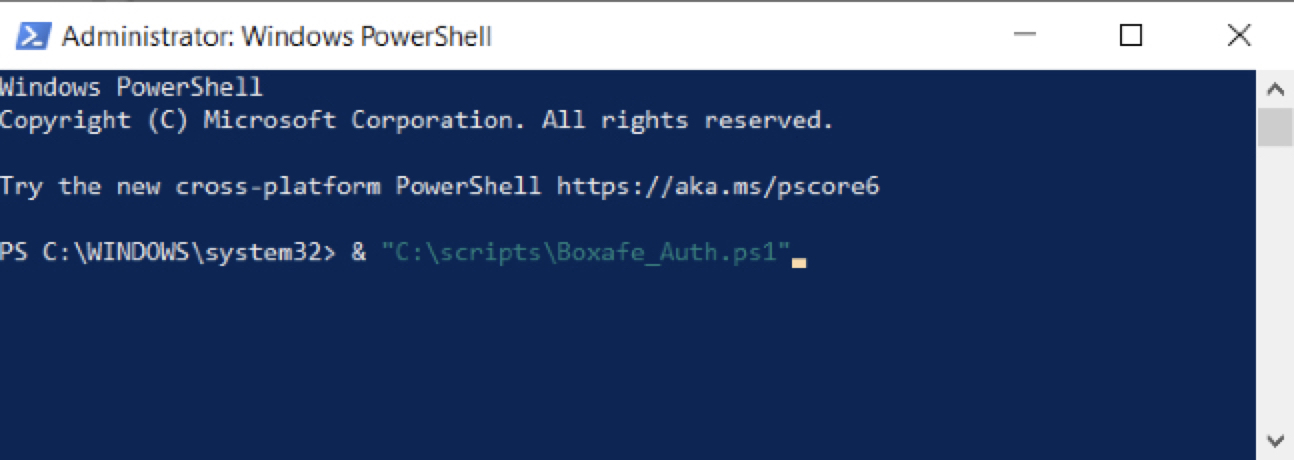Click the 'All rights reserved.' text
The width and height of the screenshot is (1294, 460).
(x=688, y=121)
